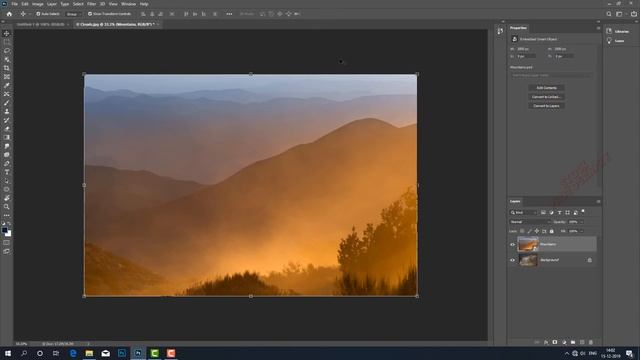Open the Filter menu
640x360 pixels.
(x=91, y=4)
